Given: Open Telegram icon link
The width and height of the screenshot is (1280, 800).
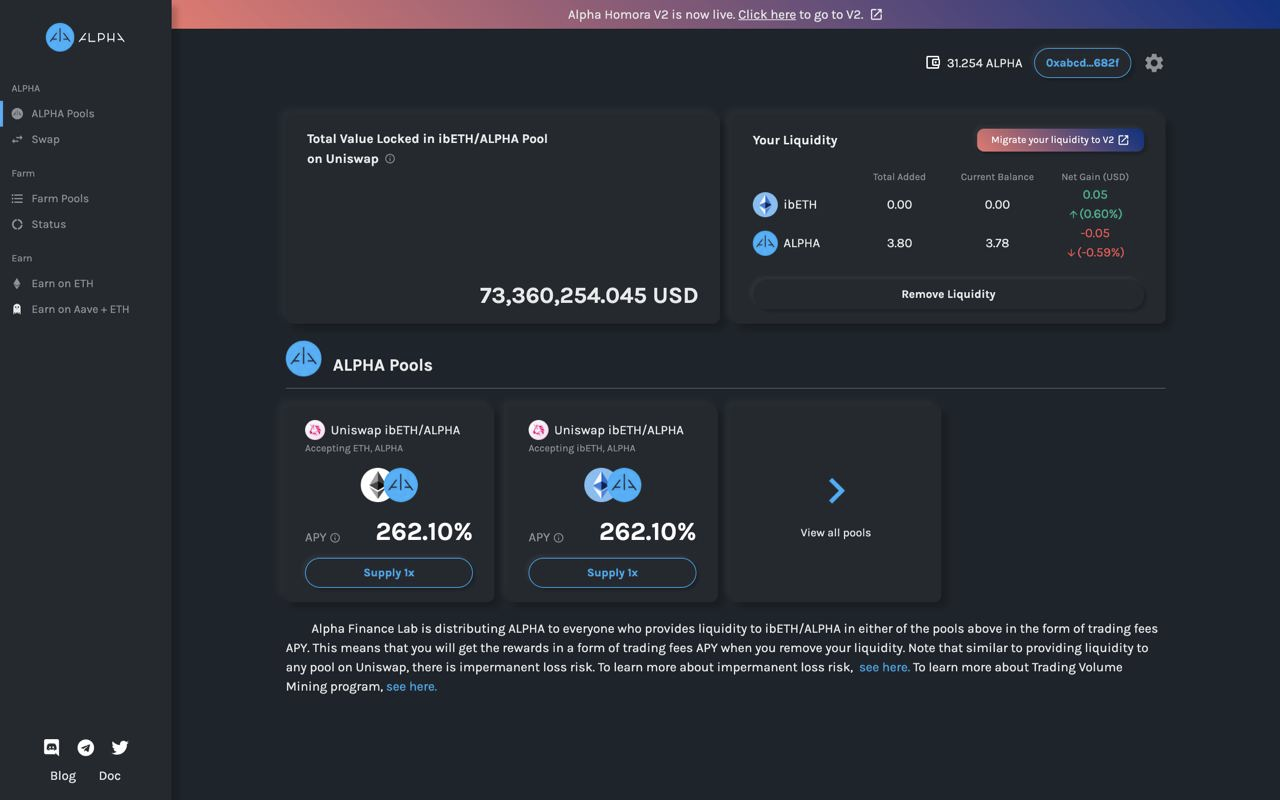Looking at the screenshot, I should click(86, 747).
